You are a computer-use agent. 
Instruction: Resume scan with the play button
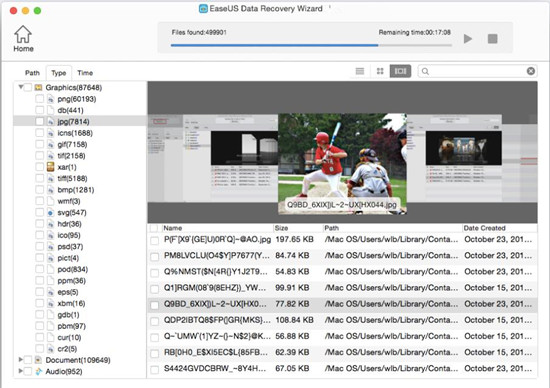click(468, 39)
